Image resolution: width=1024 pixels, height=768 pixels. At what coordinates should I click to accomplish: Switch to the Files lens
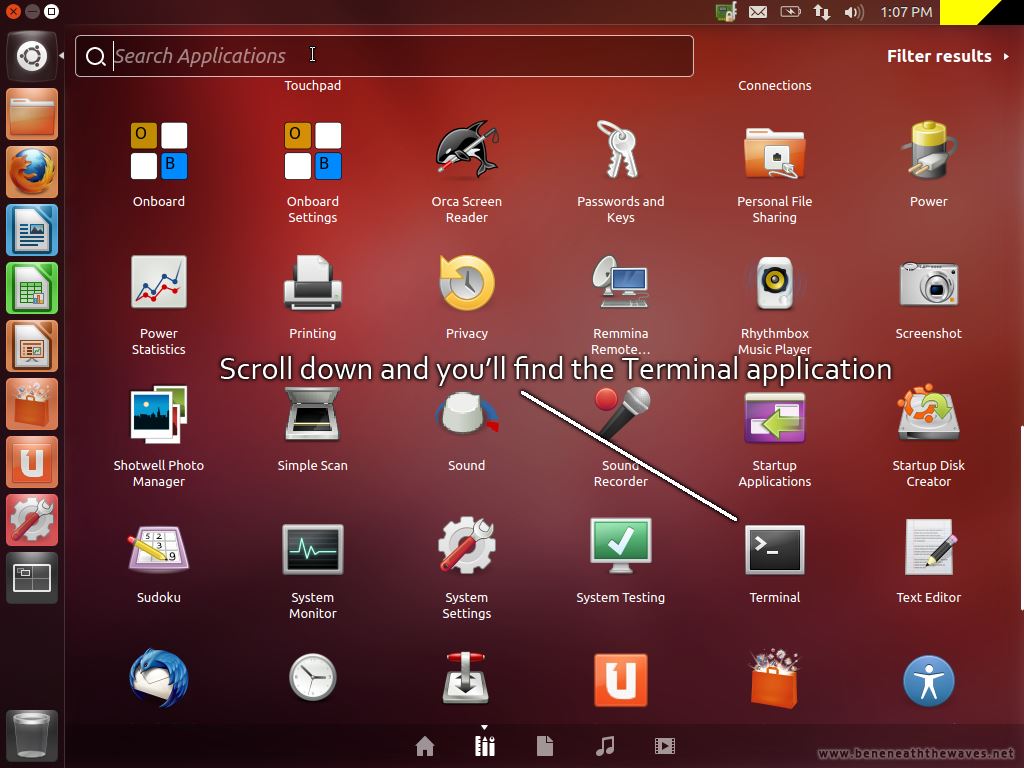coord(545,746)
